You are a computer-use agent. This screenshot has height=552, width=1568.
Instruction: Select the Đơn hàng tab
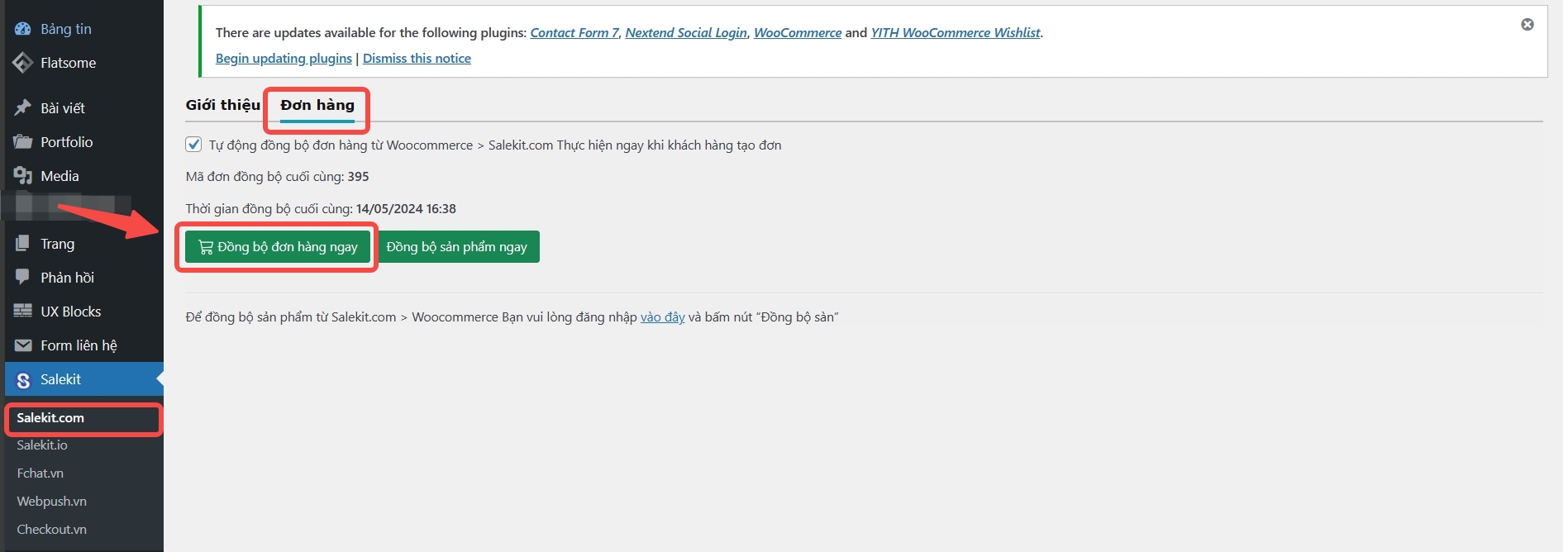click(317, 105)
